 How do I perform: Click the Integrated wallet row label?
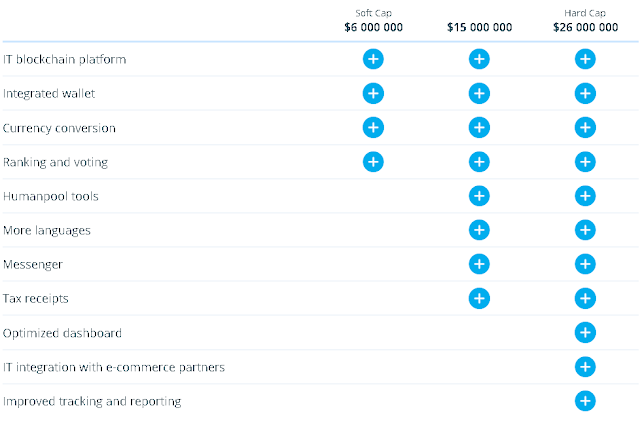click(x=49, y=94)
